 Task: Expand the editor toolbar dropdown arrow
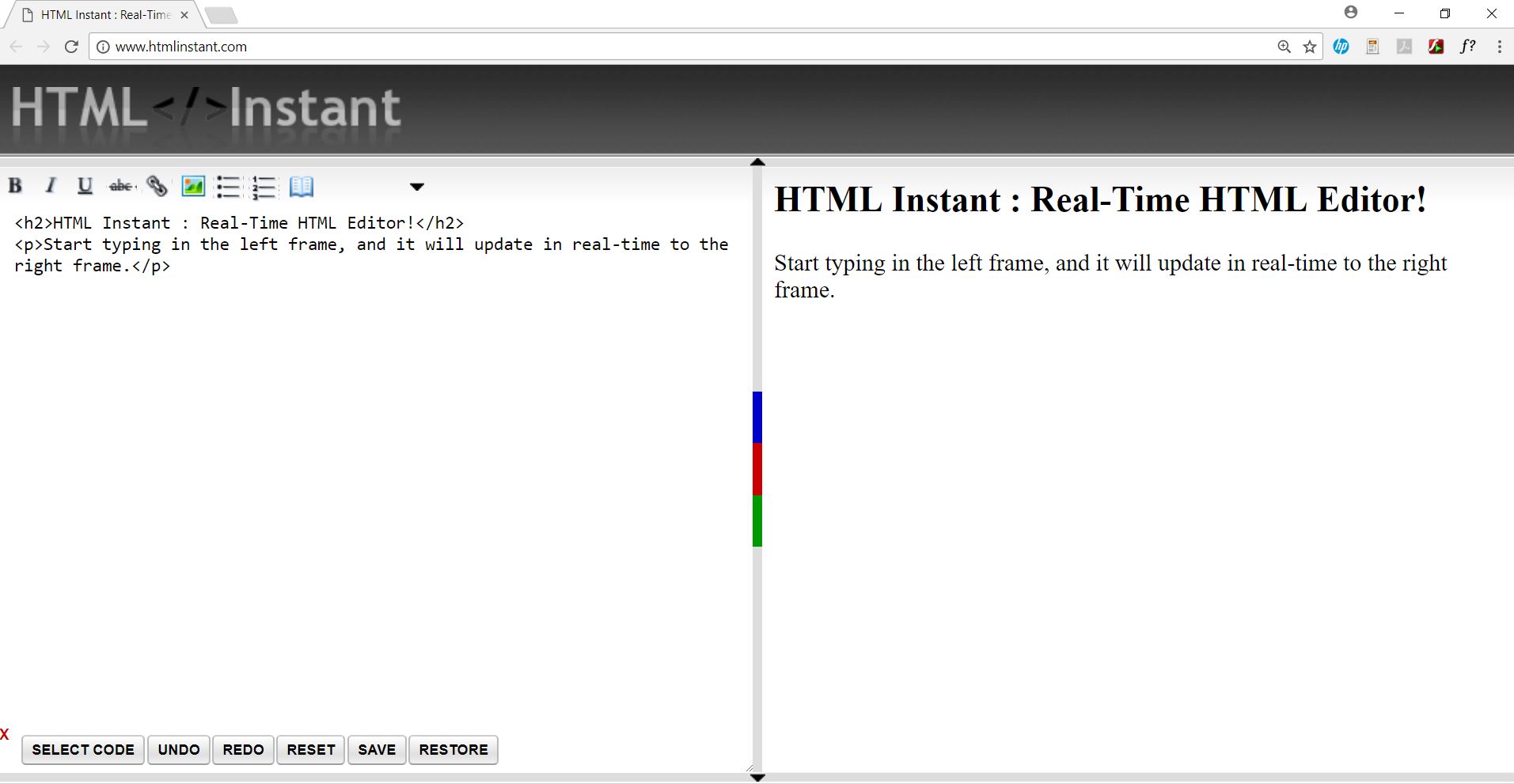[x=417, y=187]
